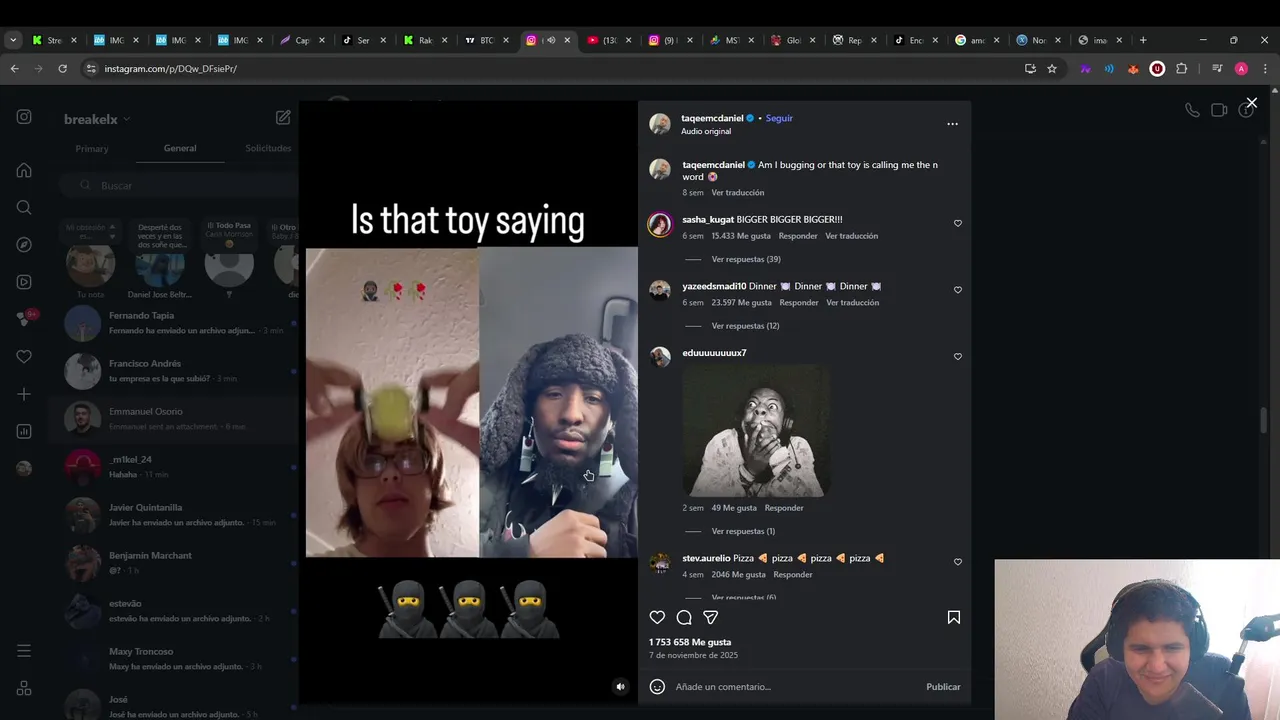1280x720 pixels.
Task: Expand sasha_kugat's 39 replies
Action: tap(746, 259)
